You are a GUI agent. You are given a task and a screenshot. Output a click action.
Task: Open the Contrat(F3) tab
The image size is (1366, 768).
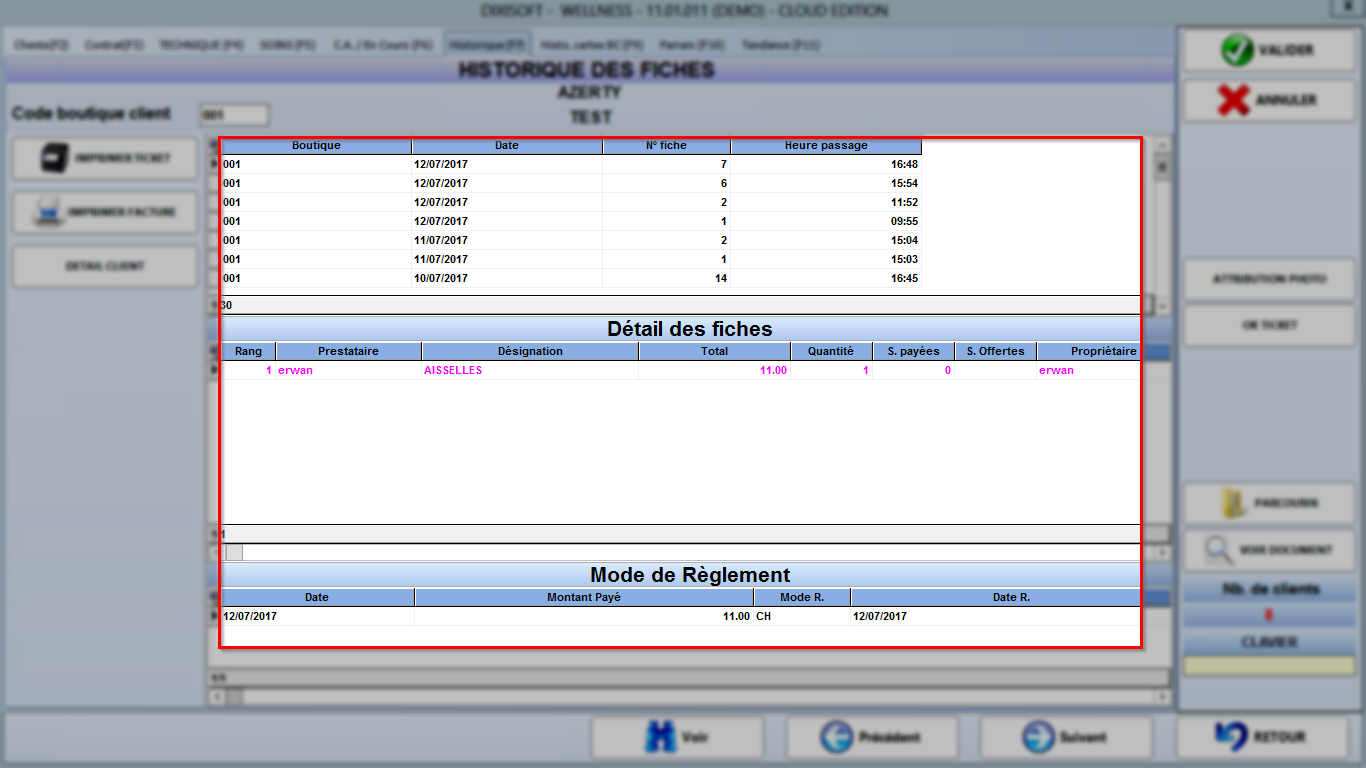pos(115,45)
